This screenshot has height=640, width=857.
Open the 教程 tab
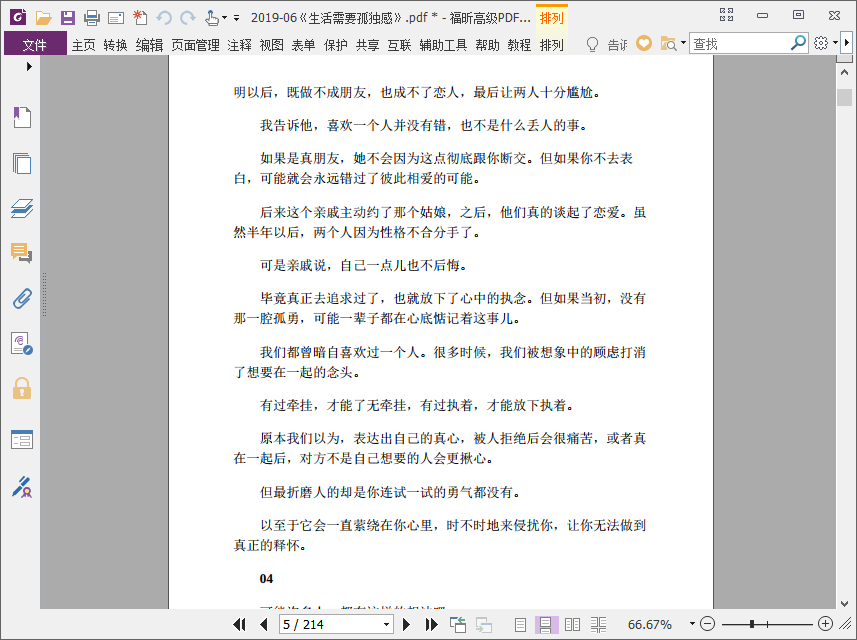(x=519, y=45)
